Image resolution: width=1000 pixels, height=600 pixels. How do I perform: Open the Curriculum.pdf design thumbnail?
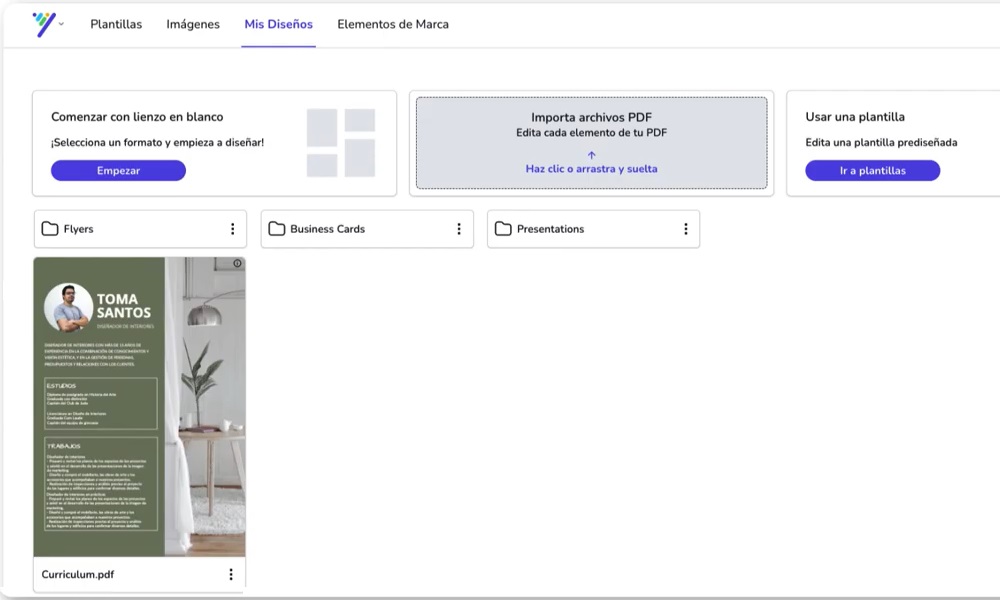click(x=139, y=406)
